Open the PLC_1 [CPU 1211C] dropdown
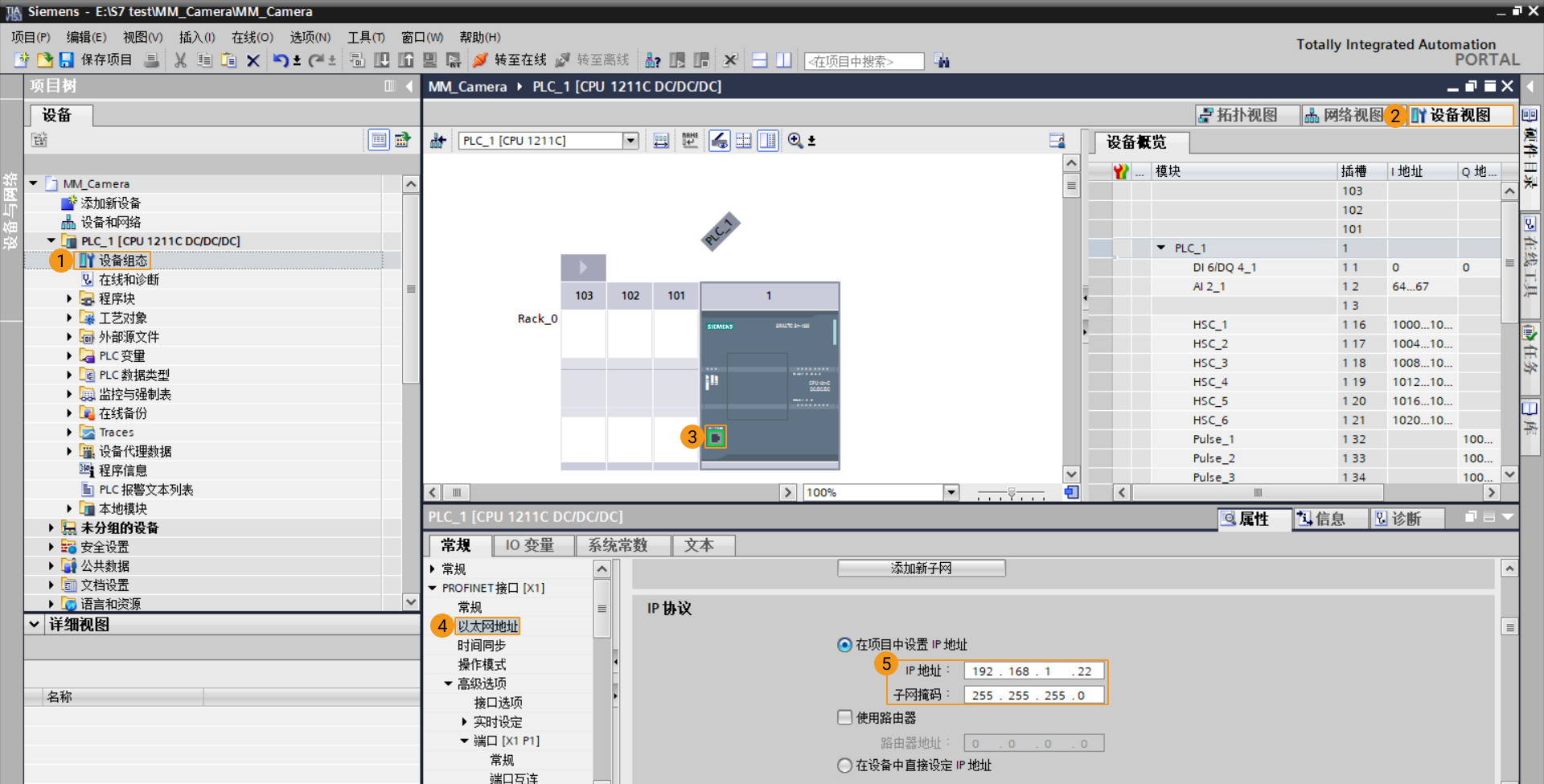This screenshot has height=784, width=1544. pyautogui.click(x=630, y=140)
